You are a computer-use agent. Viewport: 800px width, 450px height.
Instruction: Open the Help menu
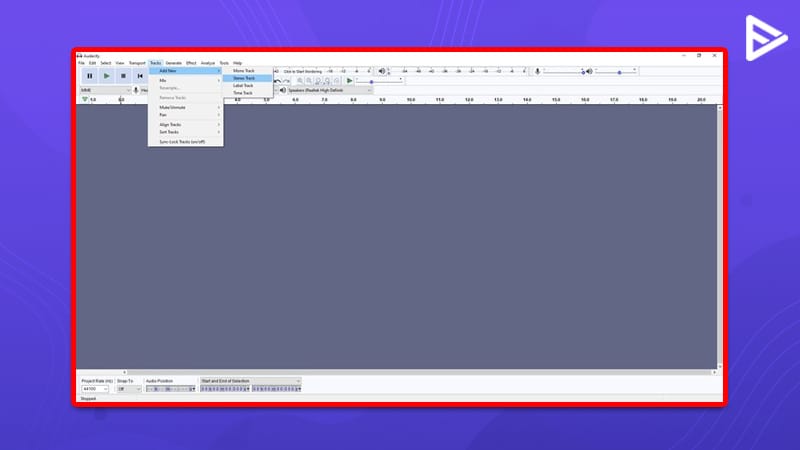coord(238,63)
